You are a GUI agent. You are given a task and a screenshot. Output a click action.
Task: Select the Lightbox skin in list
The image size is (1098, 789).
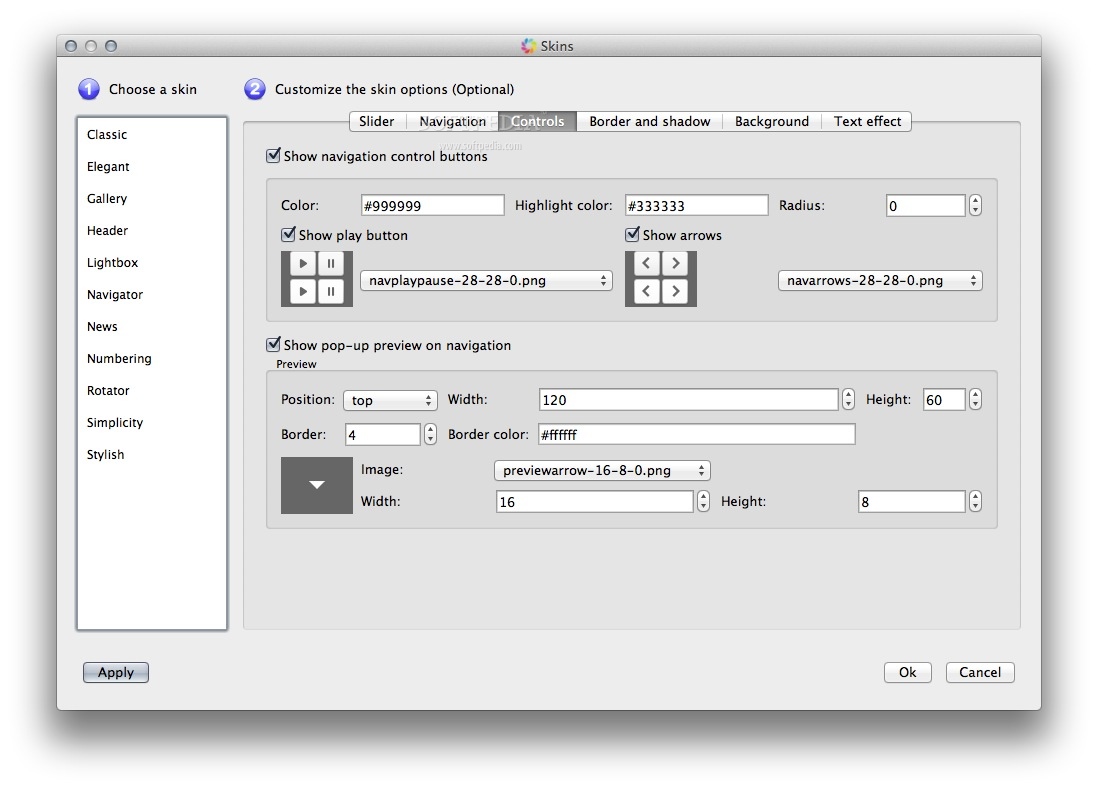112,263
